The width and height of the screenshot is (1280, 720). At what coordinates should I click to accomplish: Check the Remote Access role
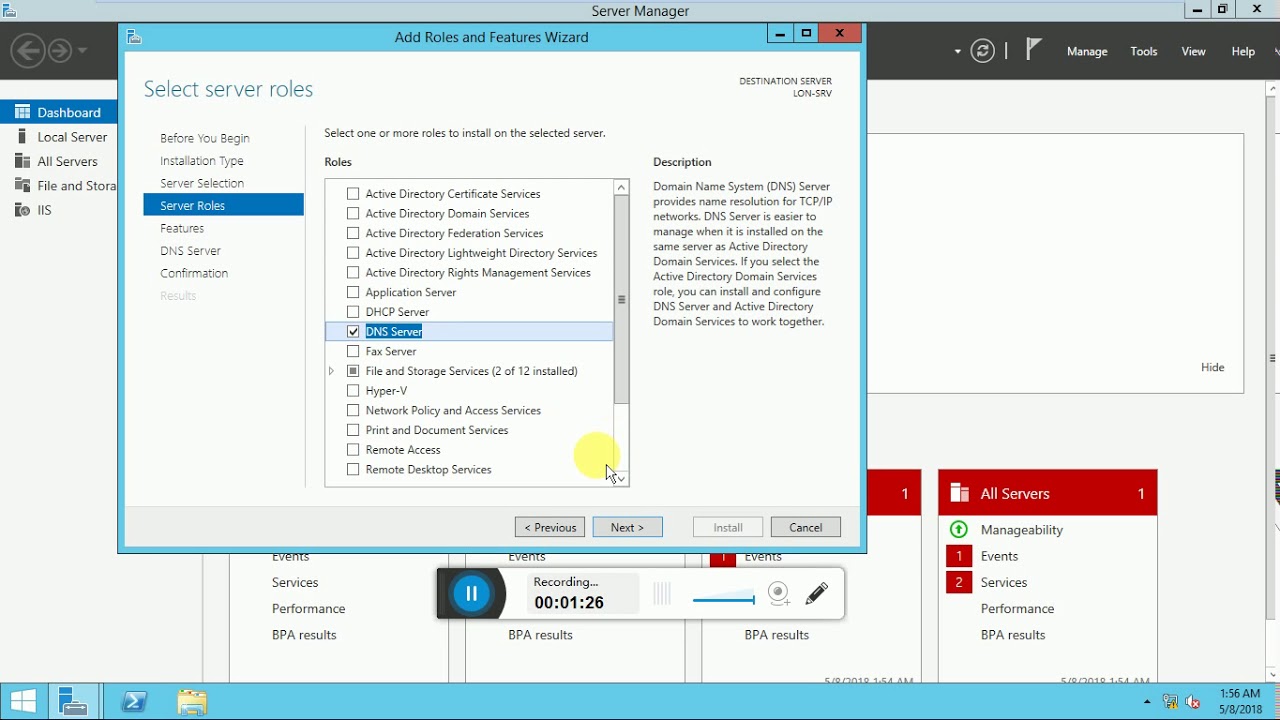[x=353, y=450]
